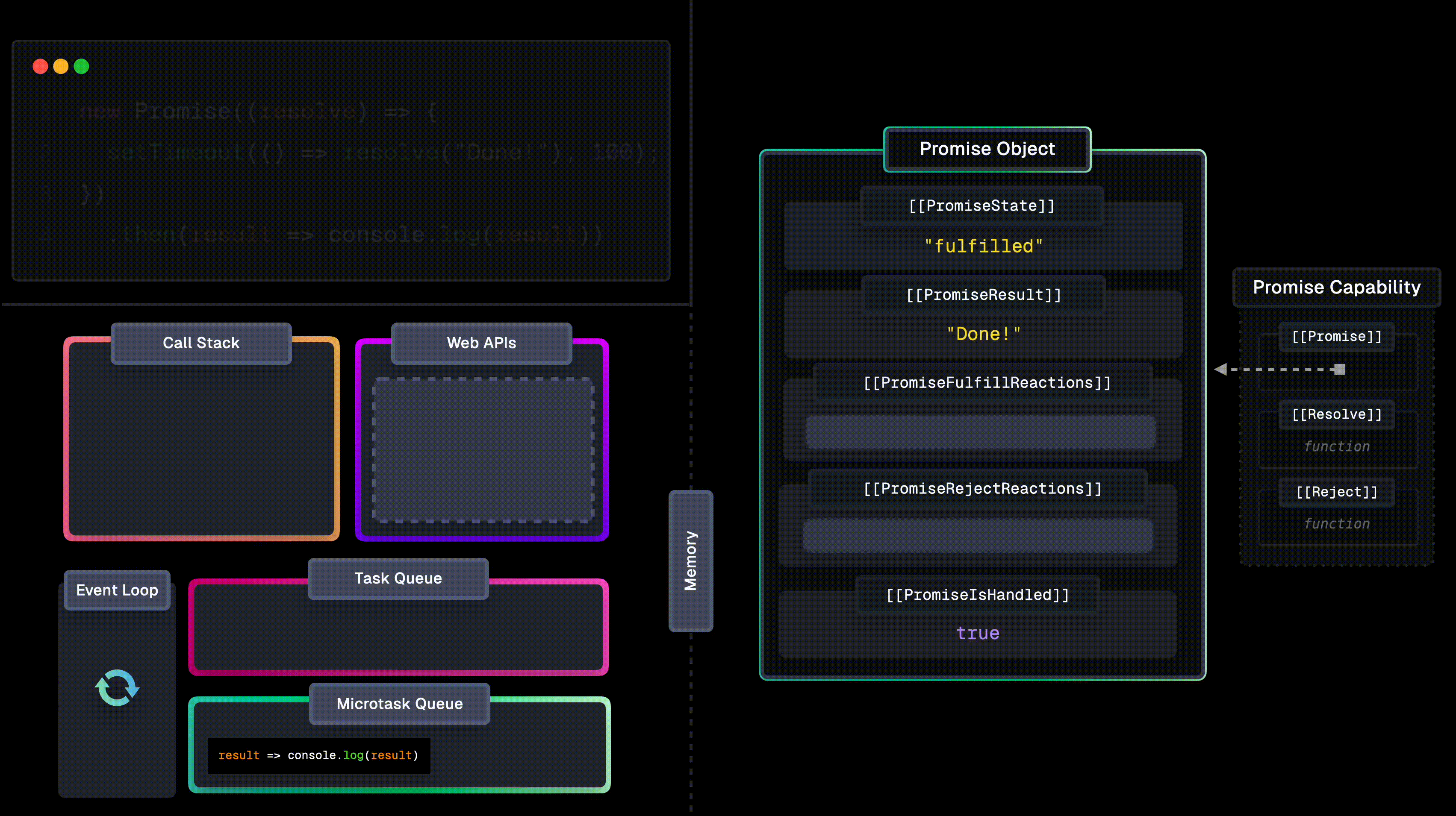Screen dimensions: 1456x816
Task: Click the yellow window dot
Action: tap(61, 67)
